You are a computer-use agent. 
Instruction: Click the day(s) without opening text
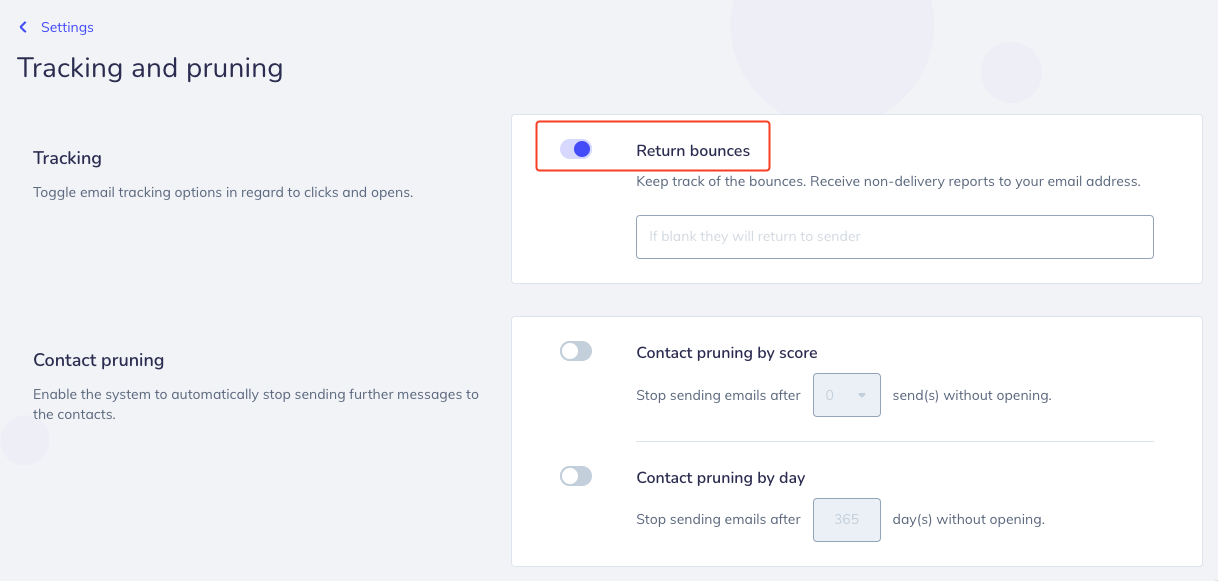click(969, 520)
